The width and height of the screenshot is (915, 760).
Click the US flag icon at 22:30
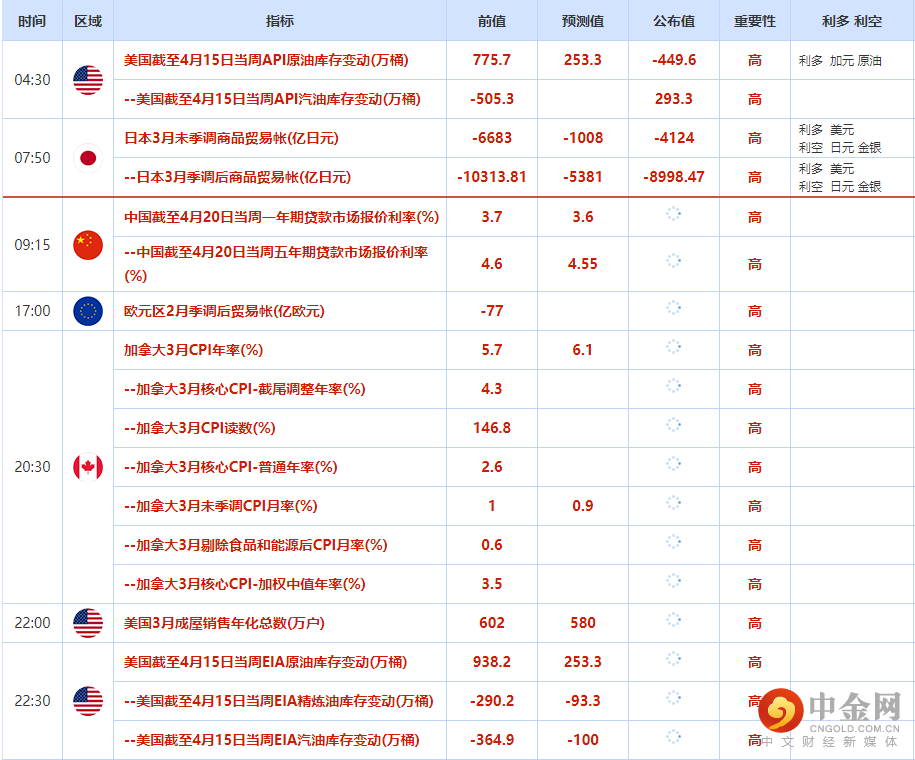[88, 701]
